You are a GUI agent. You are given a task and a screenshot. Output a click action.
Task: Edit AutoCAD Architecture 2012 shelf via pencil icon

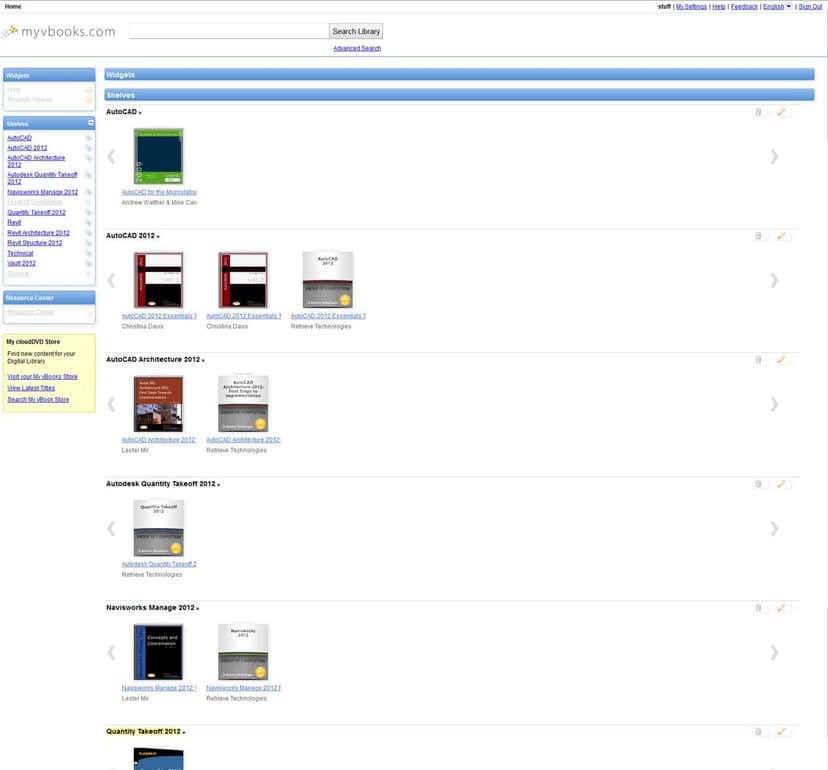click(x=781, y=360)
